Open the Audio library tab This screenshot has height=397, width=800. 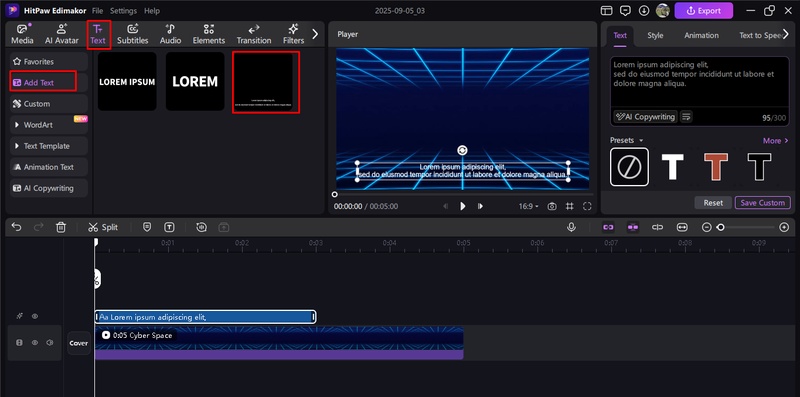(x=170, y=34)
